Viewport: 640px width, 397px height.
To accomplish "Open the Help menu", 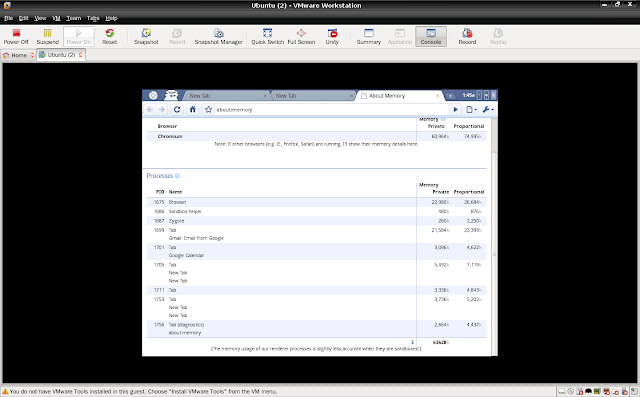I will tap(111, 18).
